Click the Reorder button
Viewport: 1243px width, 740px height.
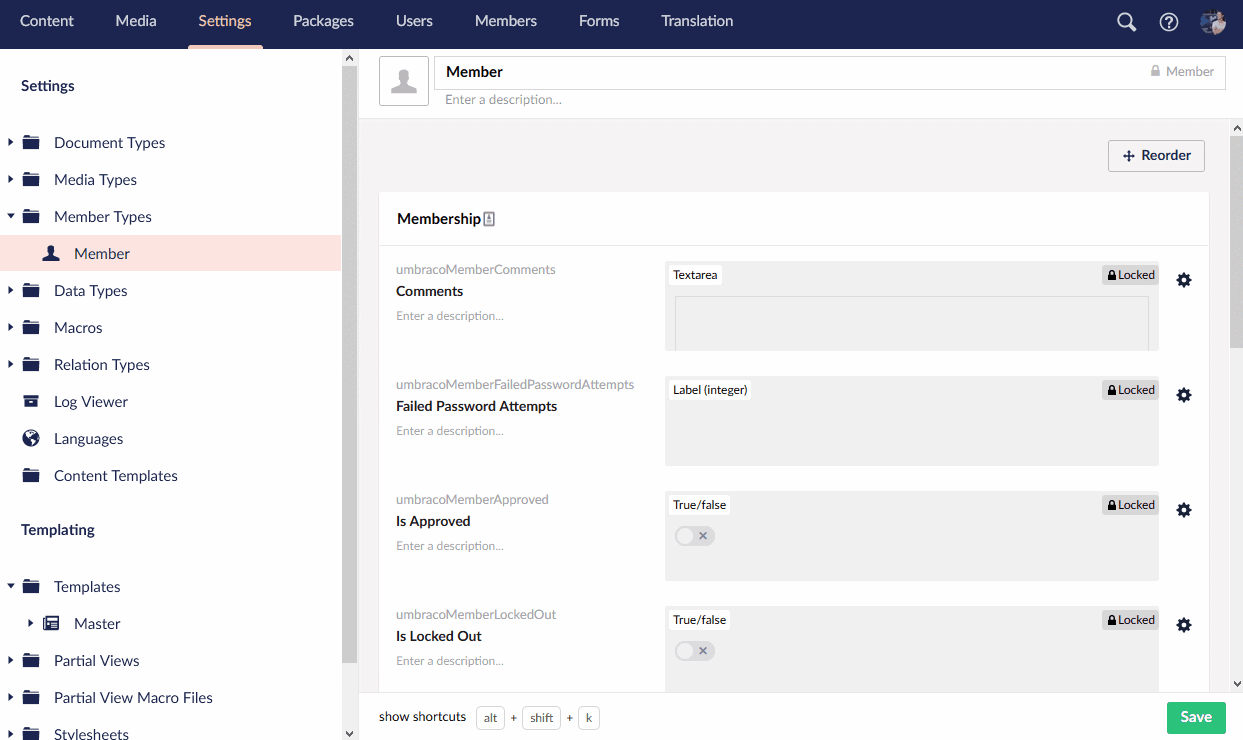1156,156
